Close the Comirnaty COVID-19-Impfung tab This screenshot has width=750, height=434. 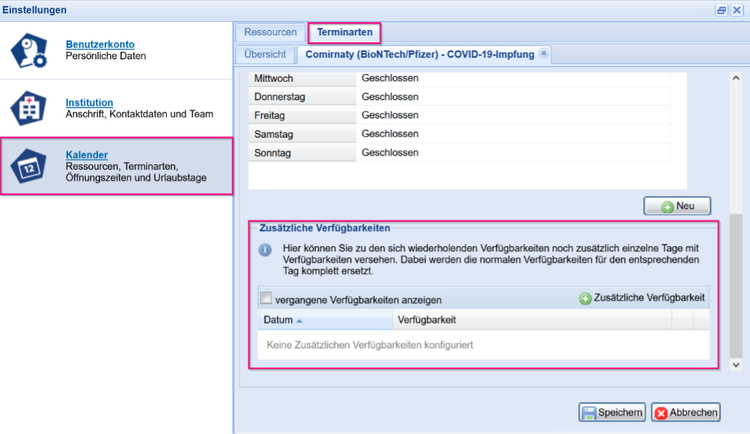point(543,53)
